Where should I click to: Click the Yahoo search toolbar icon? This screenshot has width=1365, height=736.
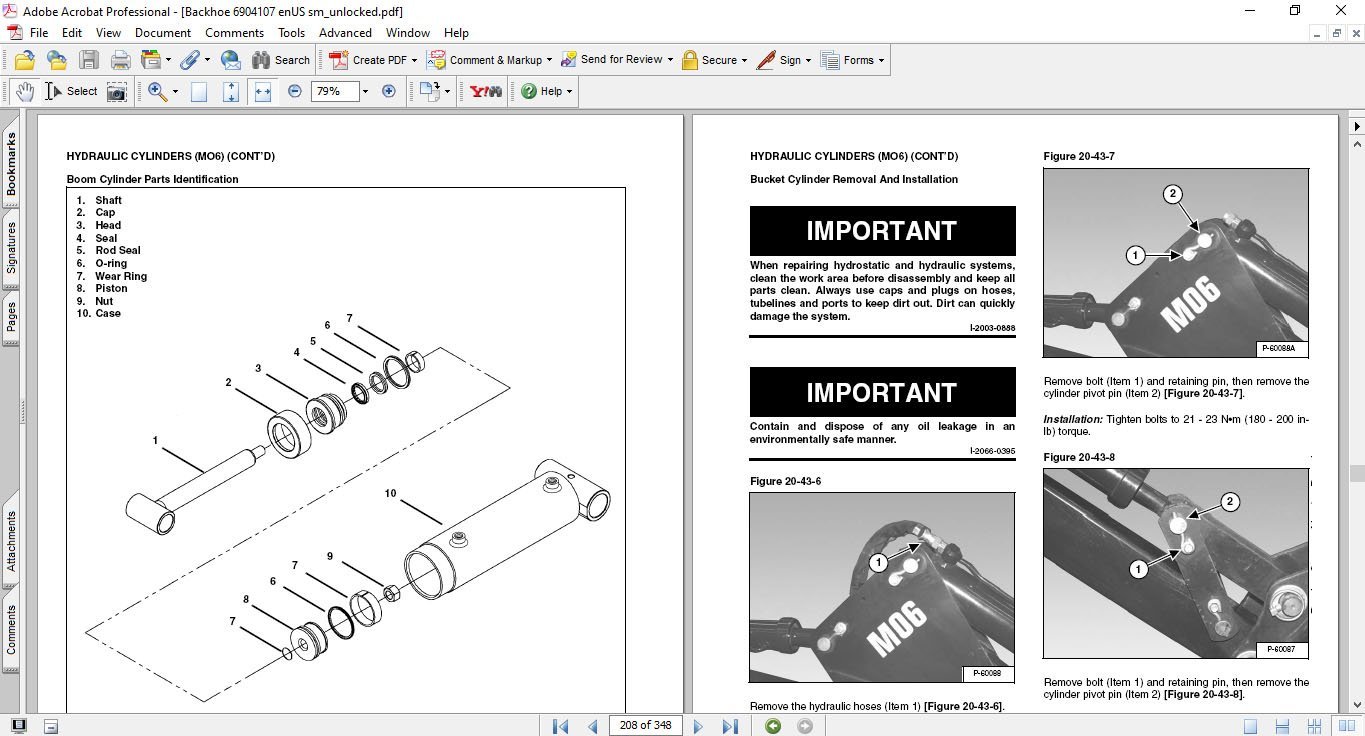click(486, 91)
